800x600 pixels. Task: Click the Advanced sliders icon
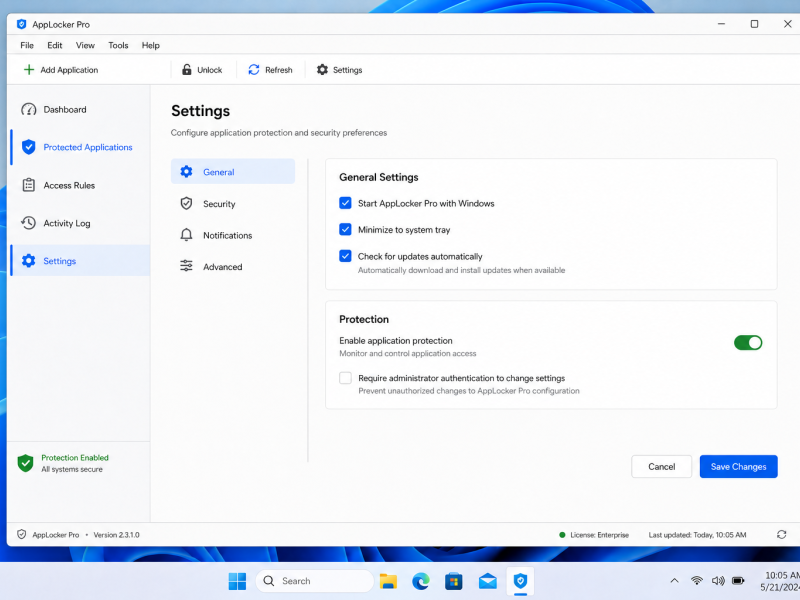pos(186,266)
